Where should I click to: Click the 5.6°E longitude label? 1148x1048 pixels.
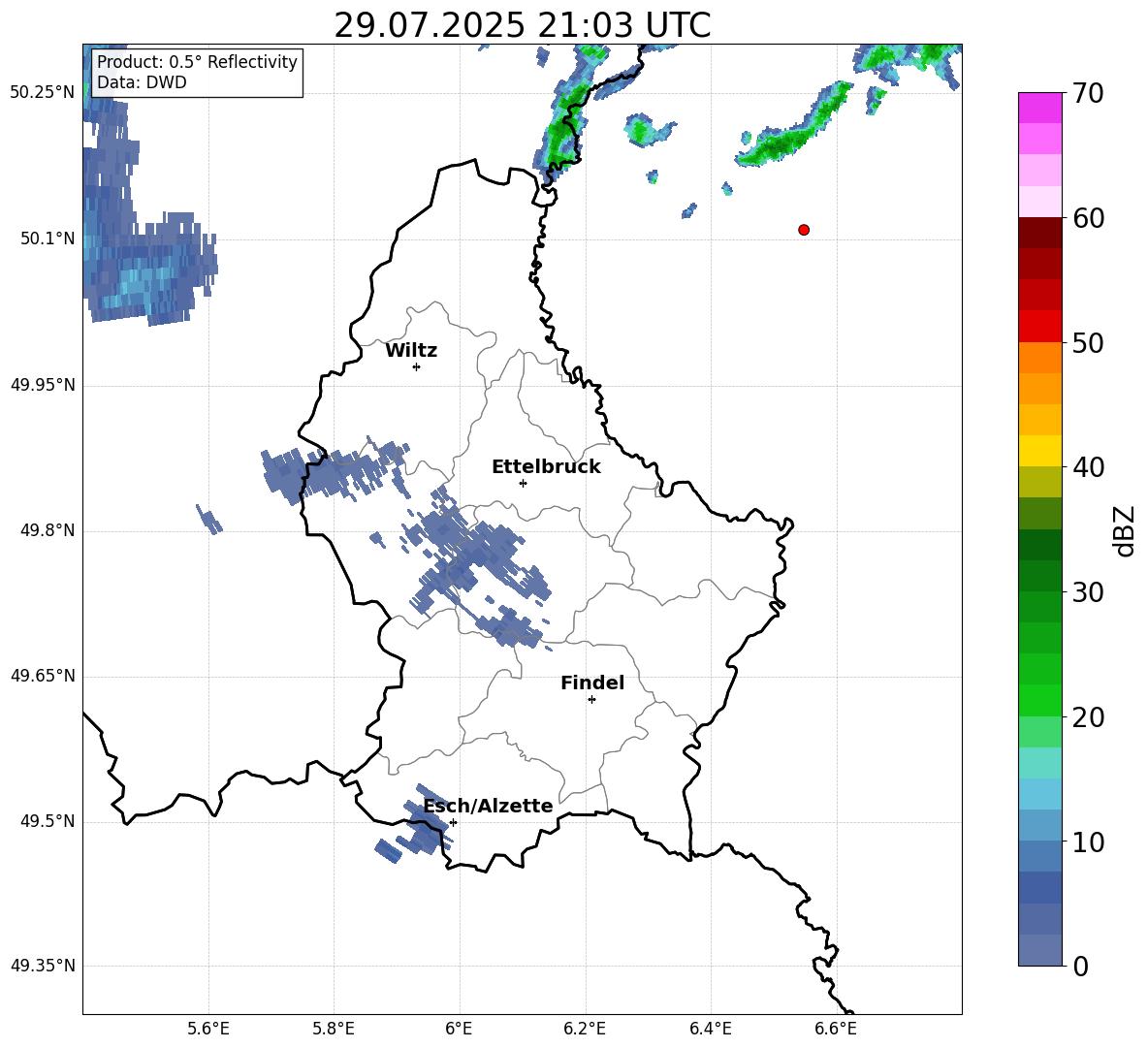[x=207, y=1029]
